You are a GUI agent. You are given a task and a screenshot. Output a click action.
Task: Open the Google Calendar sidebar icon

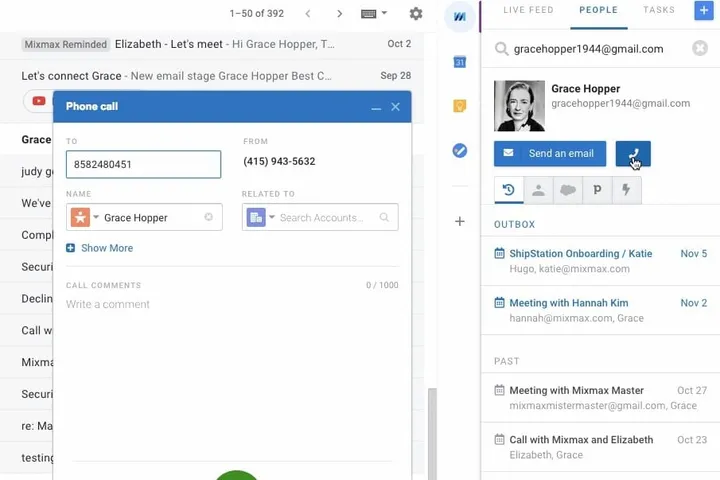point(460,62)
